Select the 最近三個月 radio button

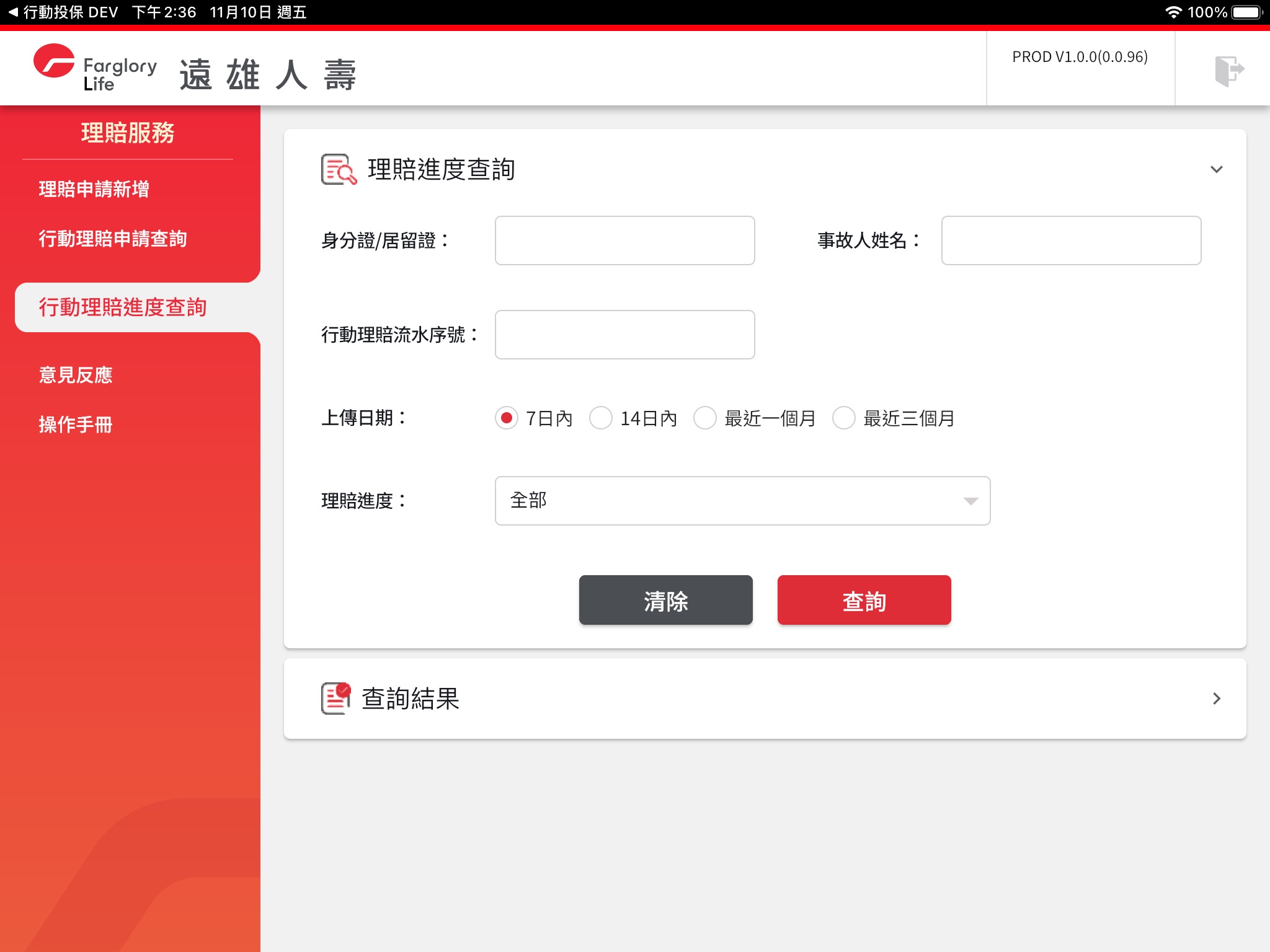pos(844,418)
